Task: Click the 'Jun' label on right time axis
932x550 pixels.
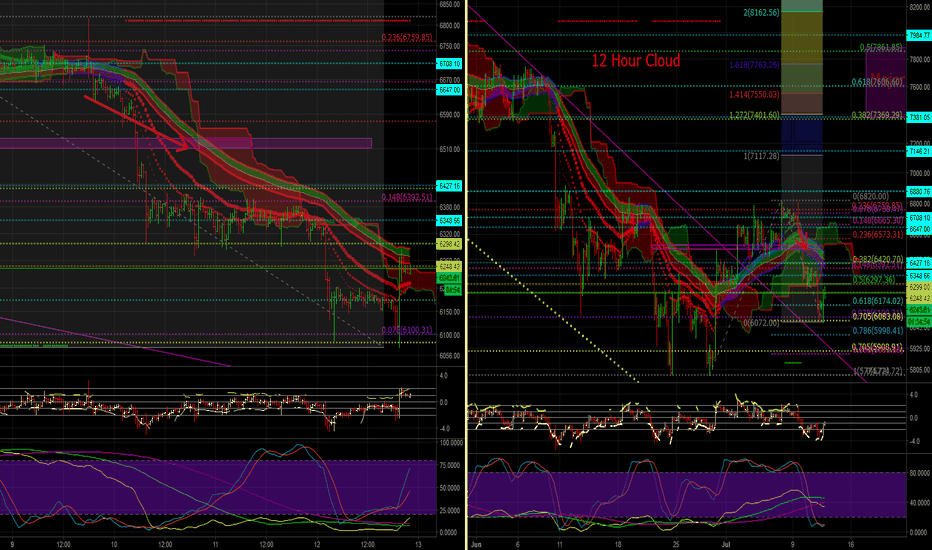Action: coord(476,544)
